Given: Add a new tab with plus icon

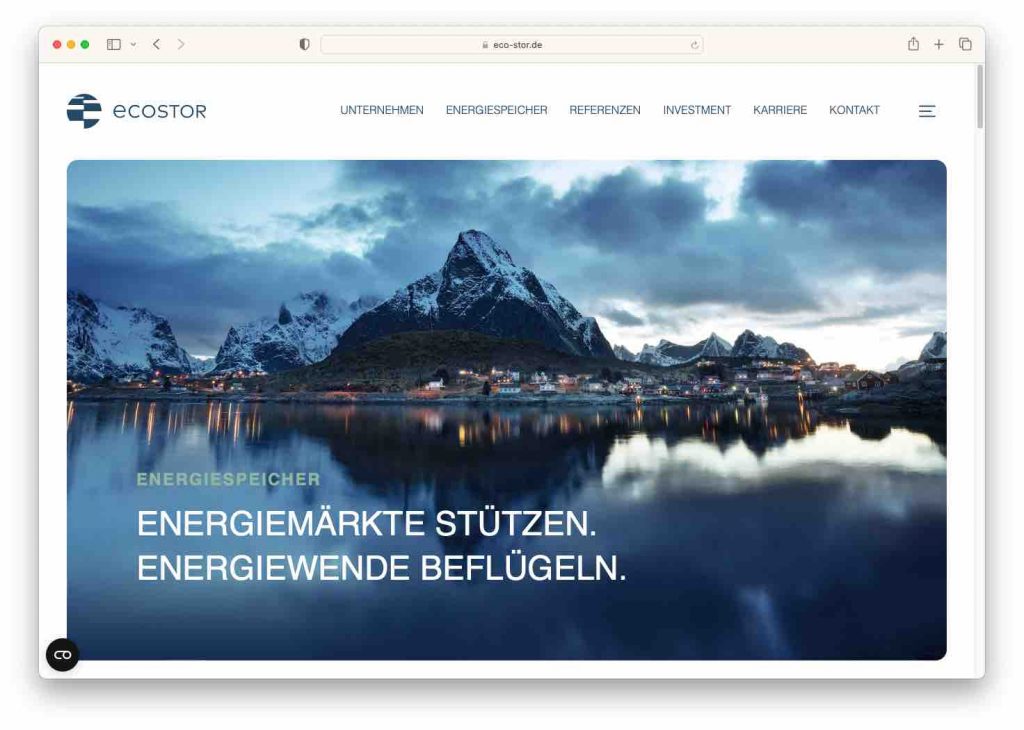Looking at the screenshot, I should tap(938, 44).
